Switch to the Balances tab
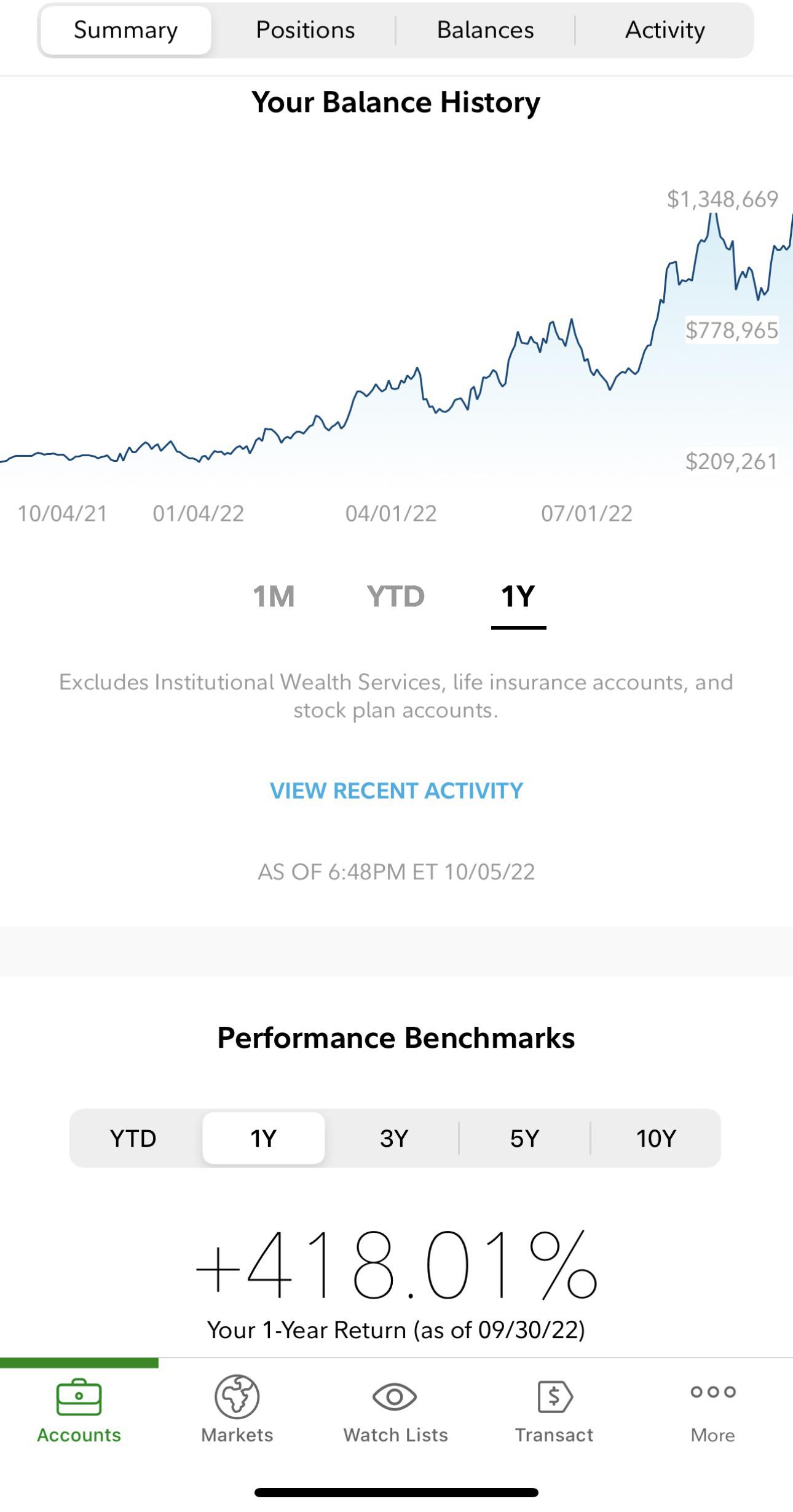Image resolution: width=793 pixels, height=1512 pixels. (x=485, y=30)
